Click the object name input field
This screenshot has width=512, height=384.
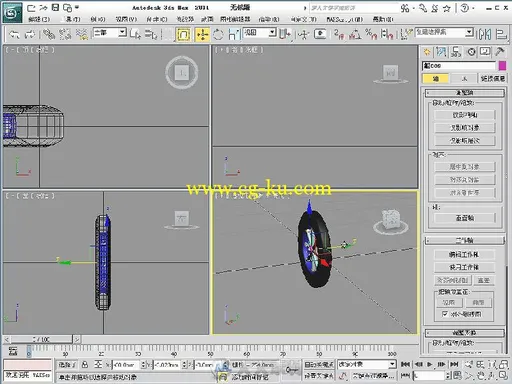pyautogui.click(x=459, y=66)
